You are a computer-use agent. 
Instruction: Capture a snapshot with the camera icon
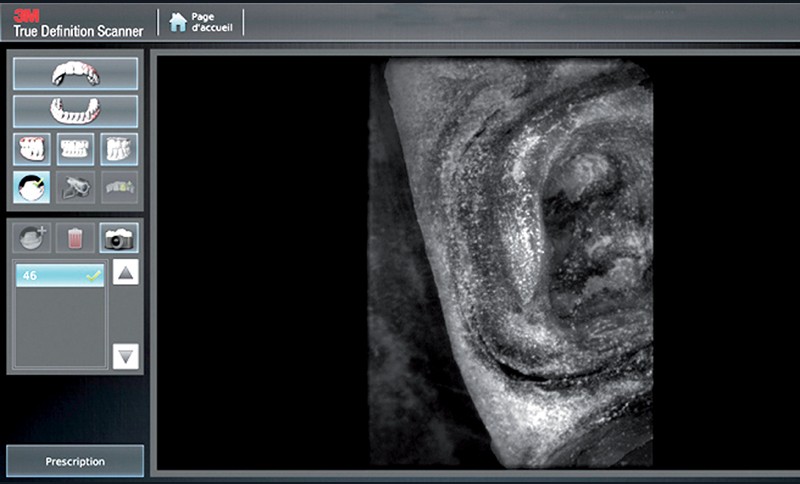pyautogui.click(x=119, y=238)
